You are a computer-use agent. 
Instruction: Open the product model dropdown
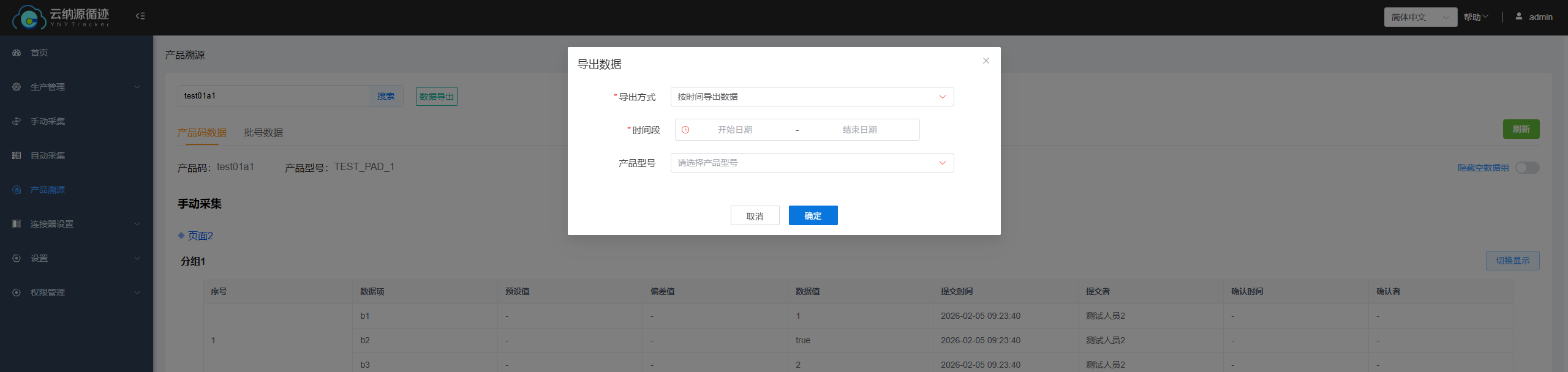coord(812,163)
